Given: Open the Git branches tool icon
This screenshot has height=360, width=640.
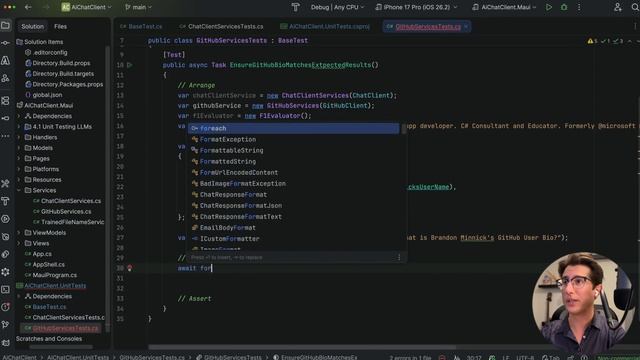Looking at the screenshot, I should (5, 324).
